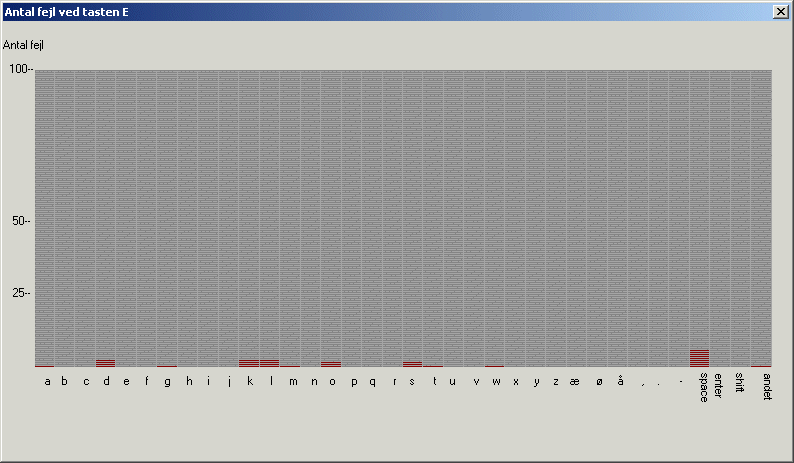Click the 100 mark on the y-axis
The image size is (794, 463).
click(20, 69)
